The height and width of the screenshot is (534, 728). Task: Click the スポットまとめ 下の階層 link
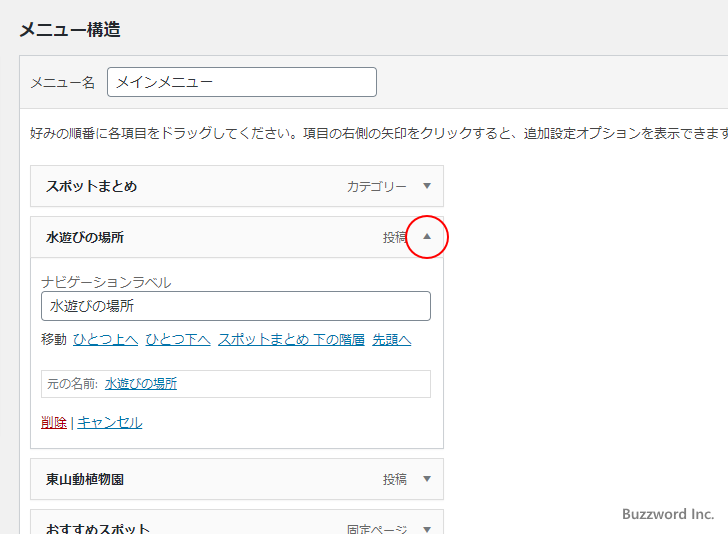pos(291,340)
